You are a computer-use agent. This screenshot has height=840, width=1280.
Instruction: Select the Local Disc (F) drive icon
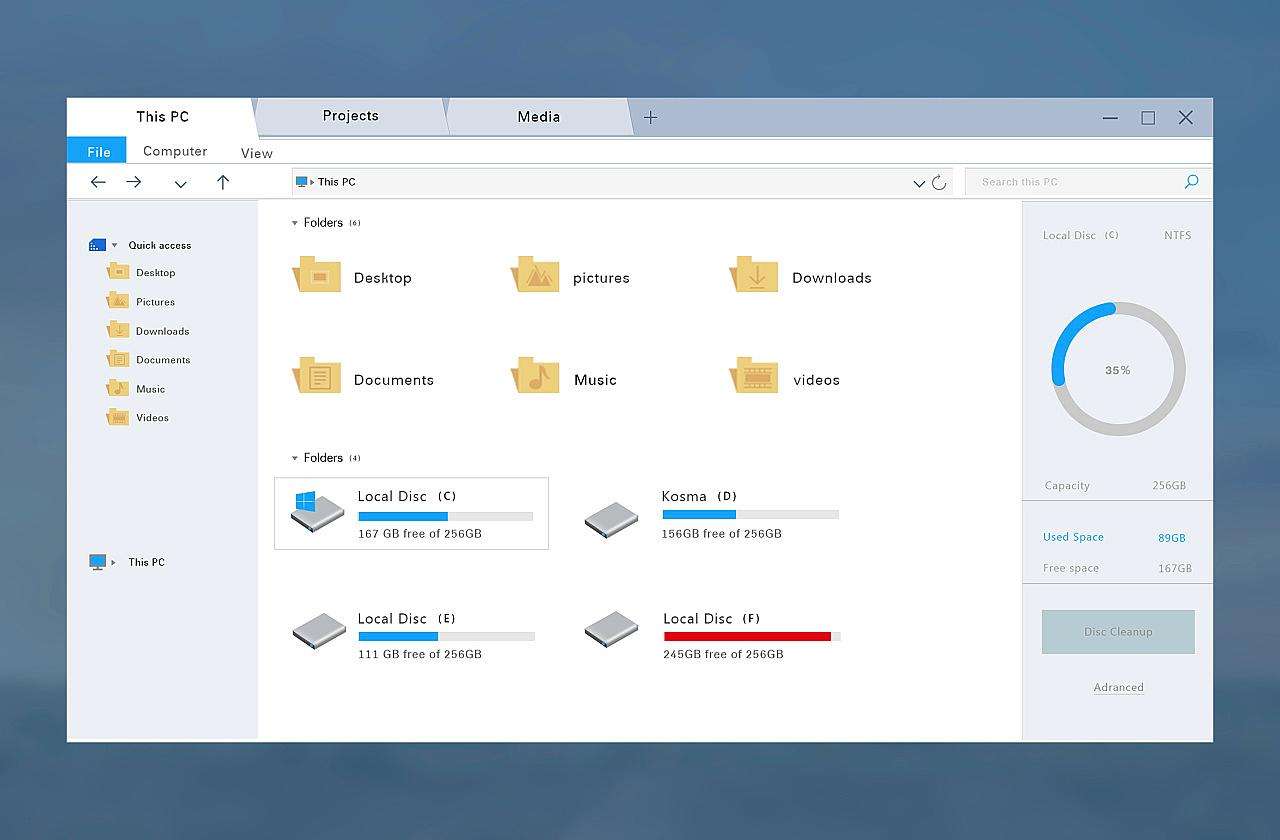[611, 630]
